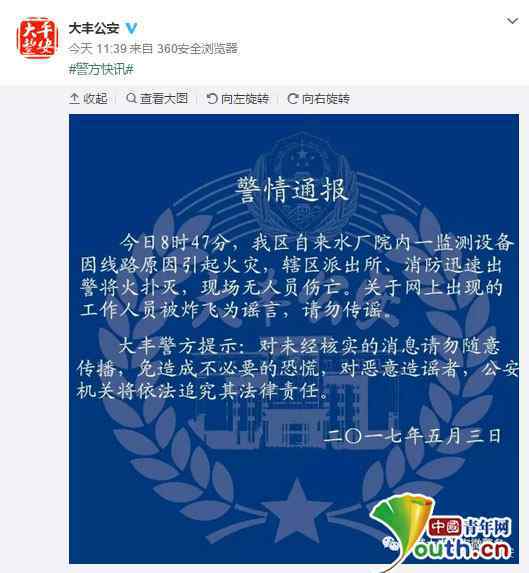Open the 大丰公安 account name
Screen dimensions: 529x573
click(x=94, y=28)
